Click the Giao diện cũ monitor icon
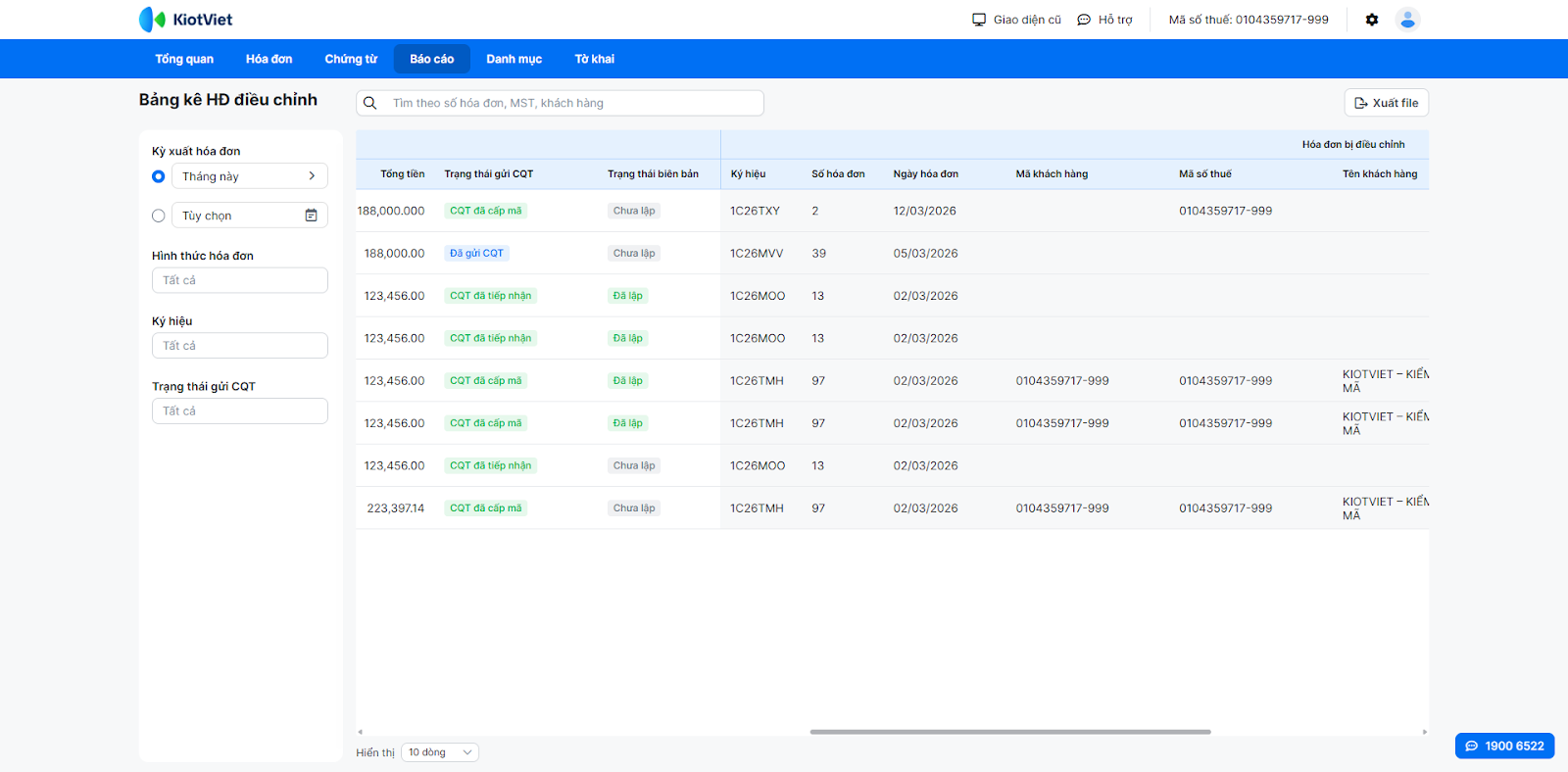Image resolution: width=1568 pixels, height=772 pixels. point(978,20)
